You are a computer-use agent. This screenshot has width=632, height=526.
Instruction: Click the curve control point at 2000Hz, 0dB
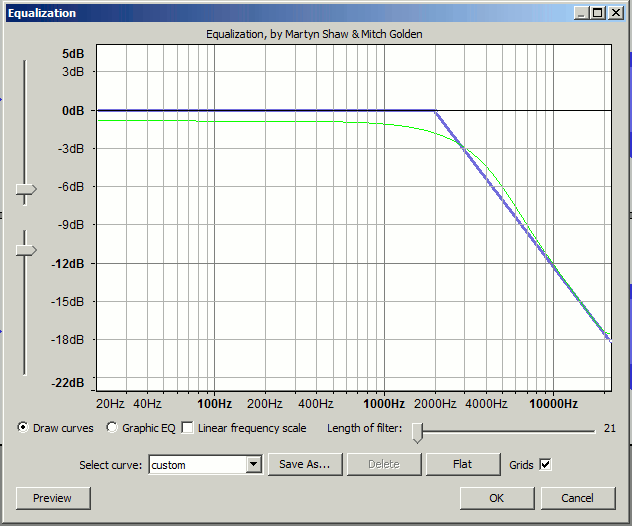click(435, 110)
